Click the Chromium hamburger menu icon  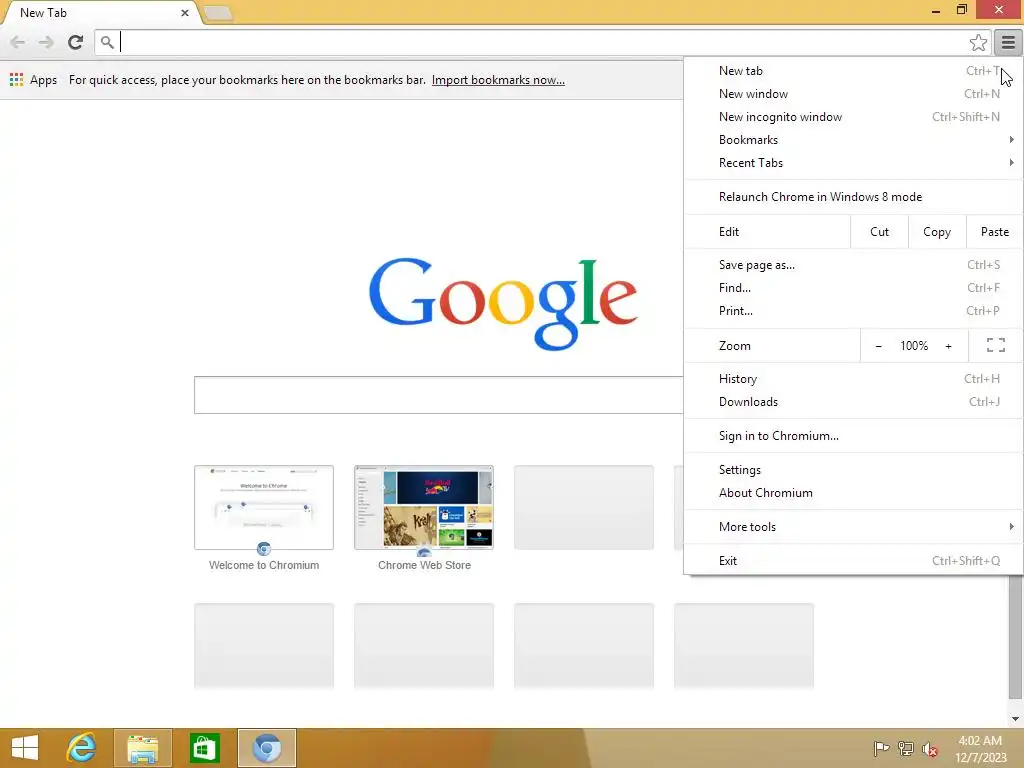pyautogui.click(x=1008, y=42)
